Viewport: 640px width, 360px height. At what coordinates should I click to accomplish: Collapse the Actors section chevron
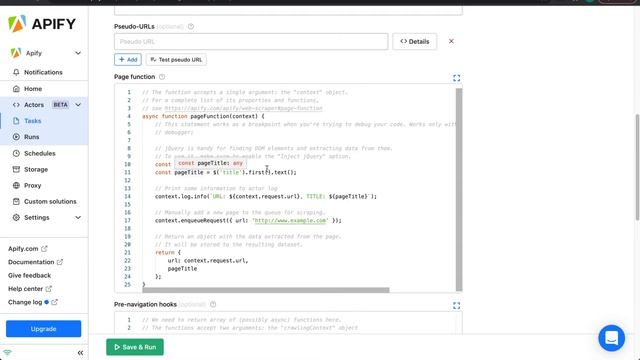point(78,105)
